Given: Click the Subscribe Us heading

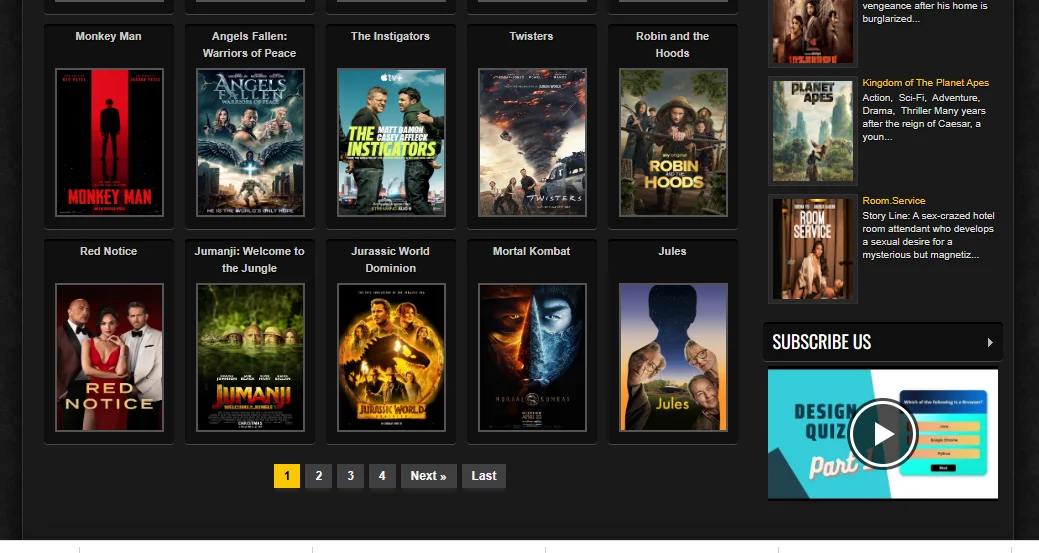Looking at the screenshot, I should (x=822, y=342).
